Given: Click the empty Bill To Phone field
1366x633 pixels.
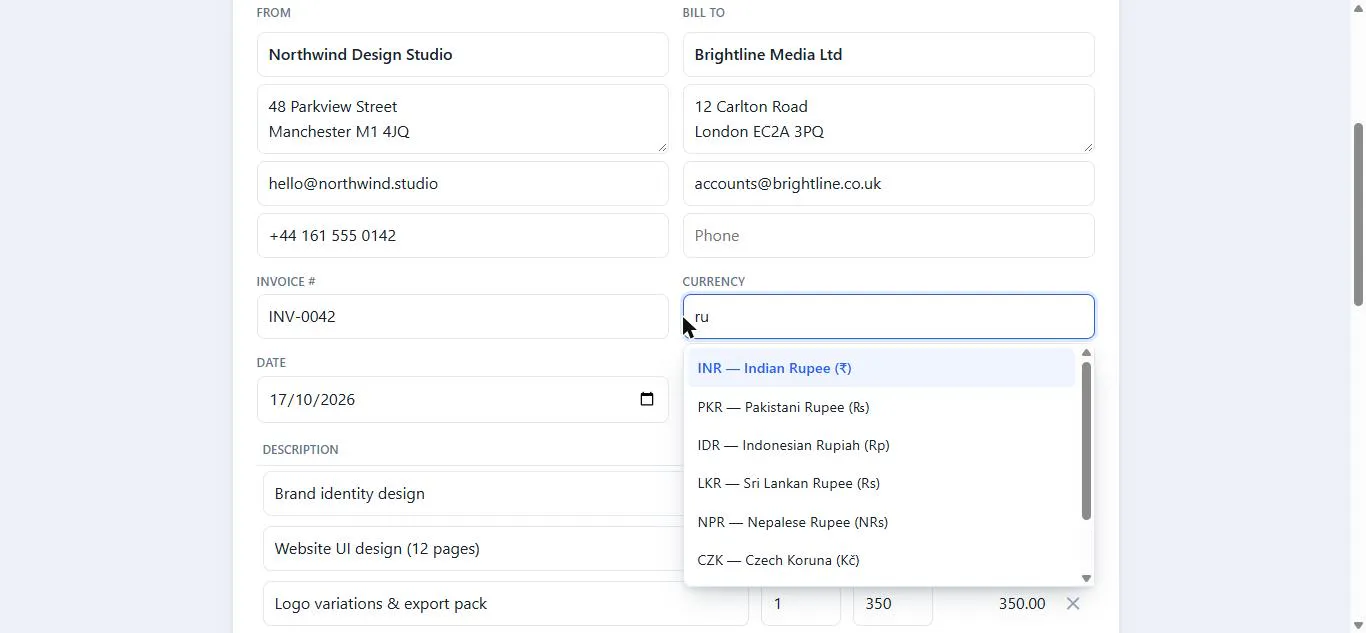Looking at the screenshot, I should [888, 235].
